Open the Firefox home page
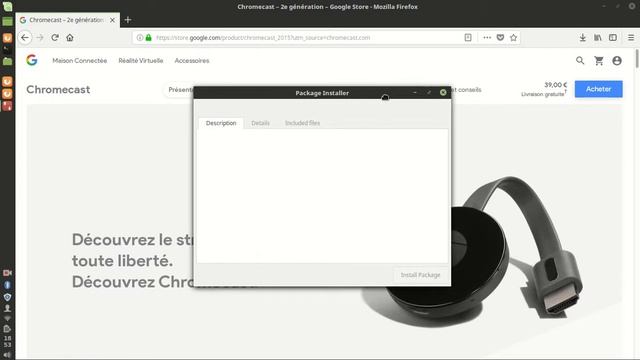This screenshot has width=640, height=360. pos(70,38)
